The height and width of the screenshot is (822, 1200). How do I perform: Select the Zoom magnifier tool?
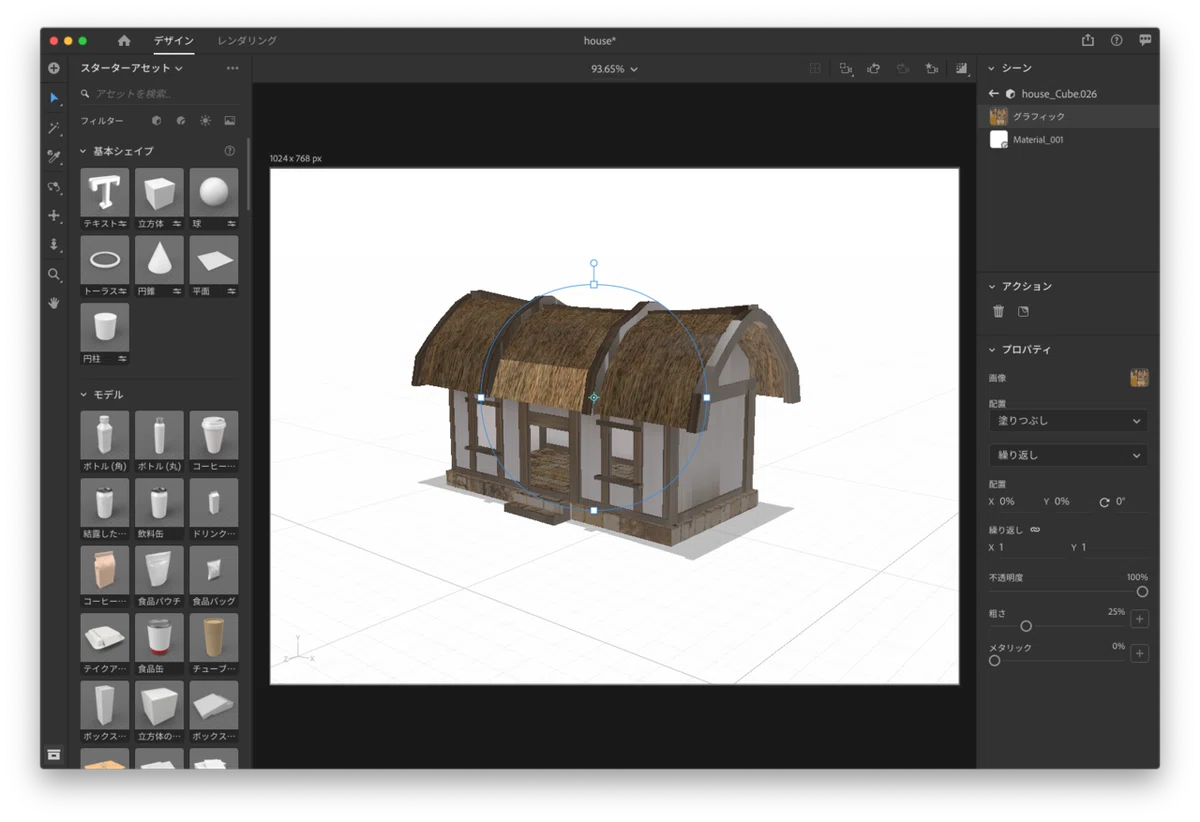tap(54, 274)
